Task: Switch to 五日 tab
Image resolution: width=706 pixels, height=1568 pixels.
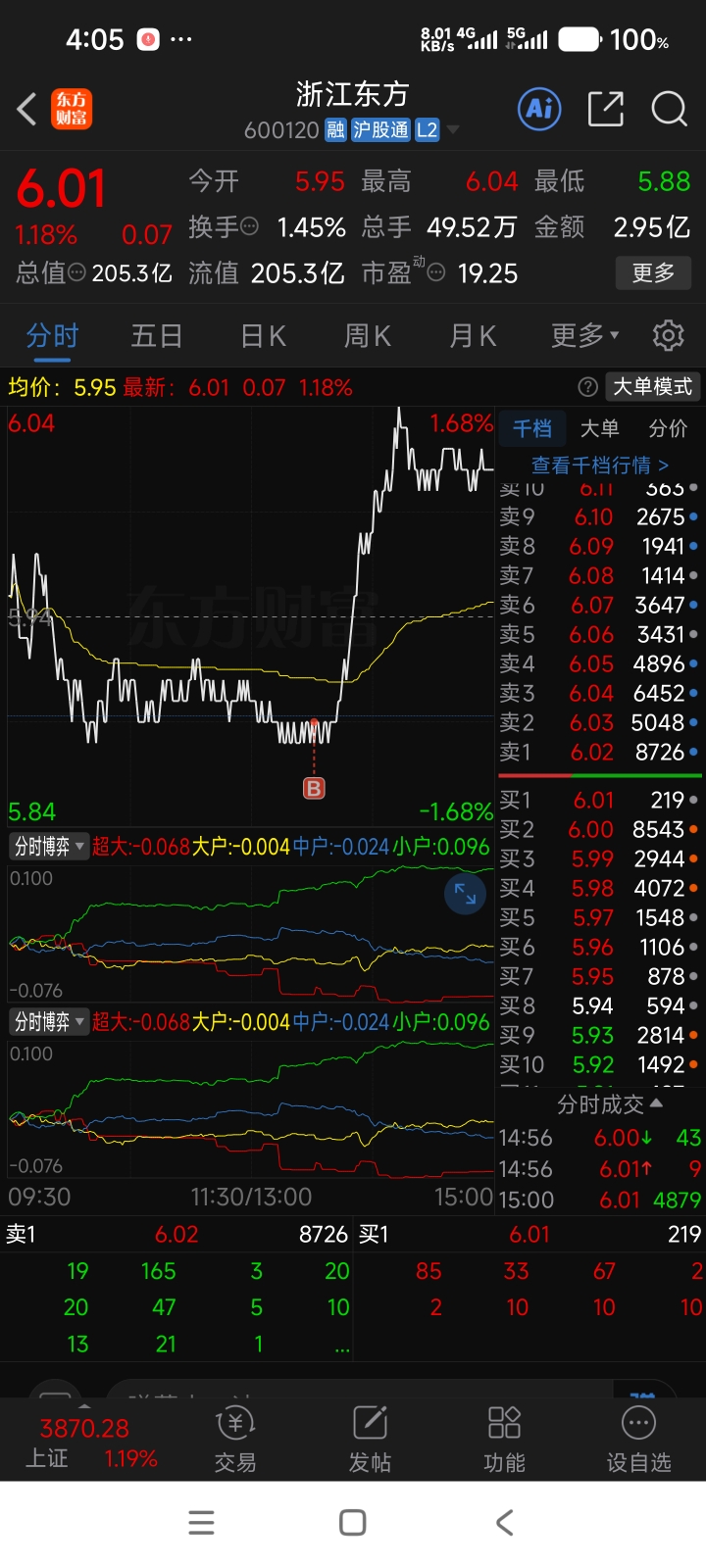Action: [157, 336]
